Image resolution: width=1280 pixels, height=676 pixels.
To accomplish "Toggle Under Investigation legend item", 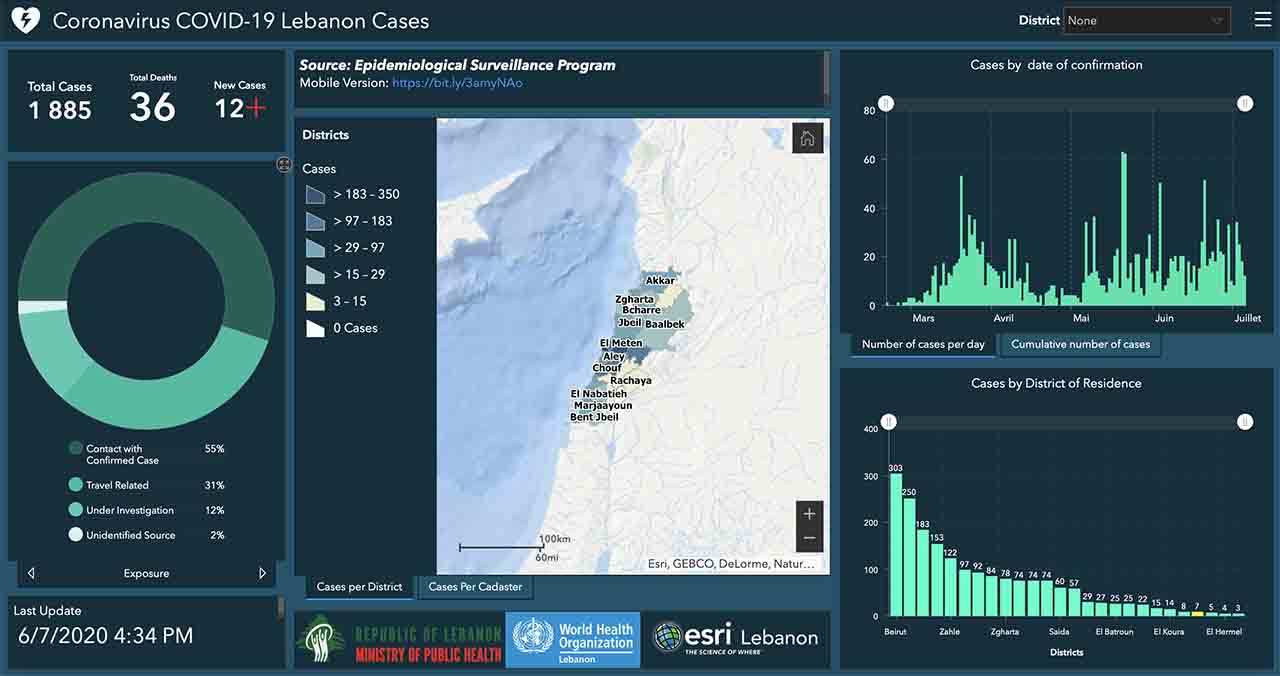I will pyautogui.click(x=76, y=510).
